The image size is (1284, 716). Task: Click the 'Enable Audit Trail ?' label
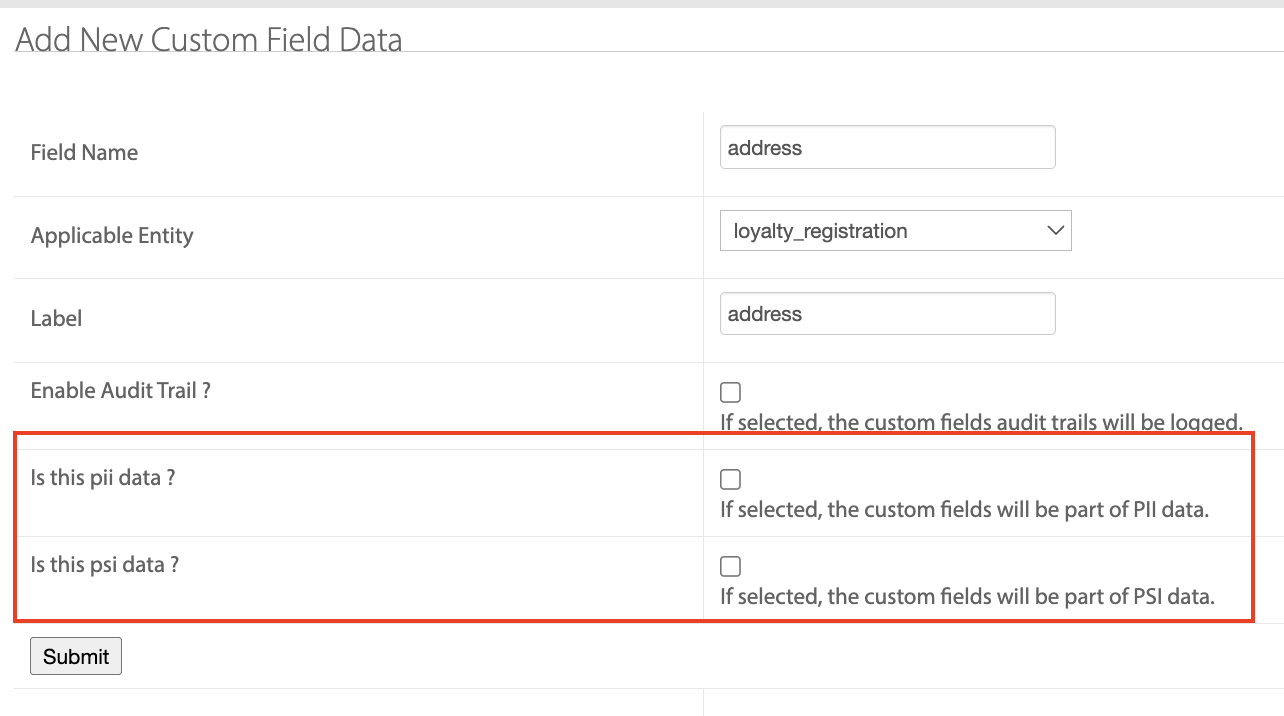120,391
